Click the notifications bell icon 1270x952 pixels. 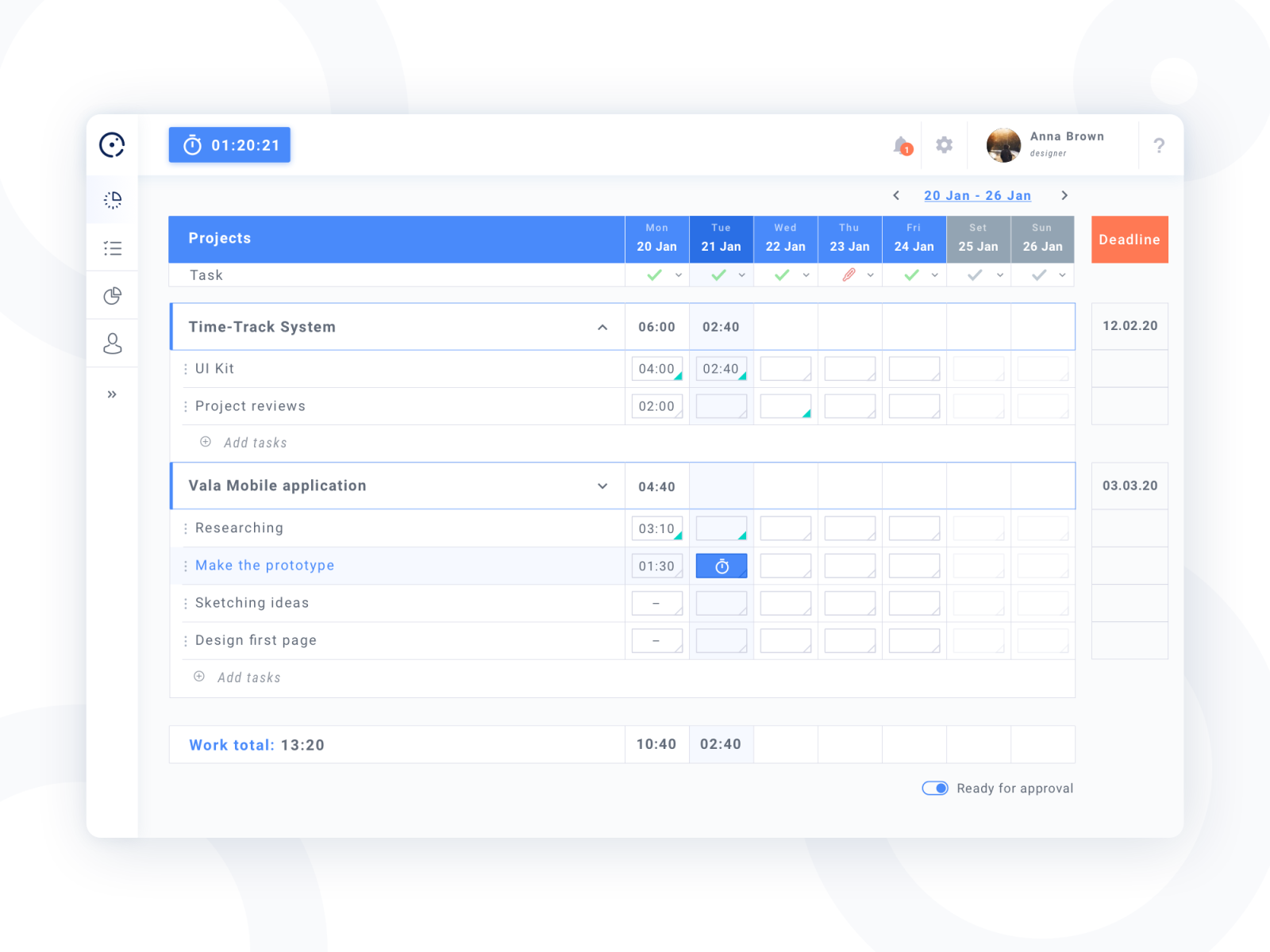[901, 145]
